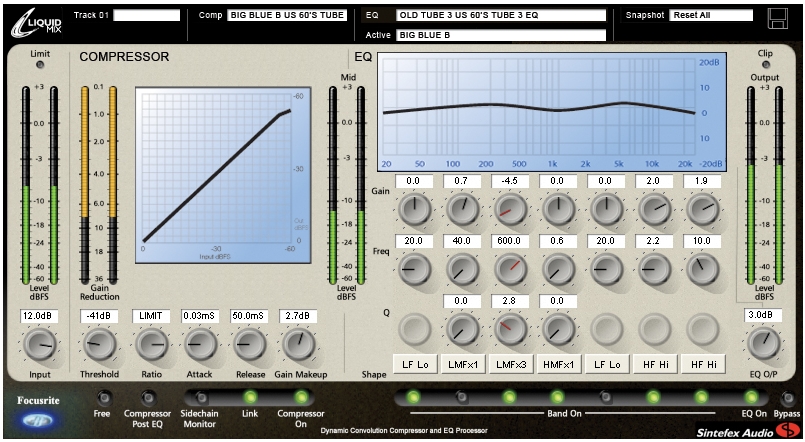
Task: Open the EQ emulation dropdown OLD TUBE 3
Action: pyautogui.click(x=501, y=15)
